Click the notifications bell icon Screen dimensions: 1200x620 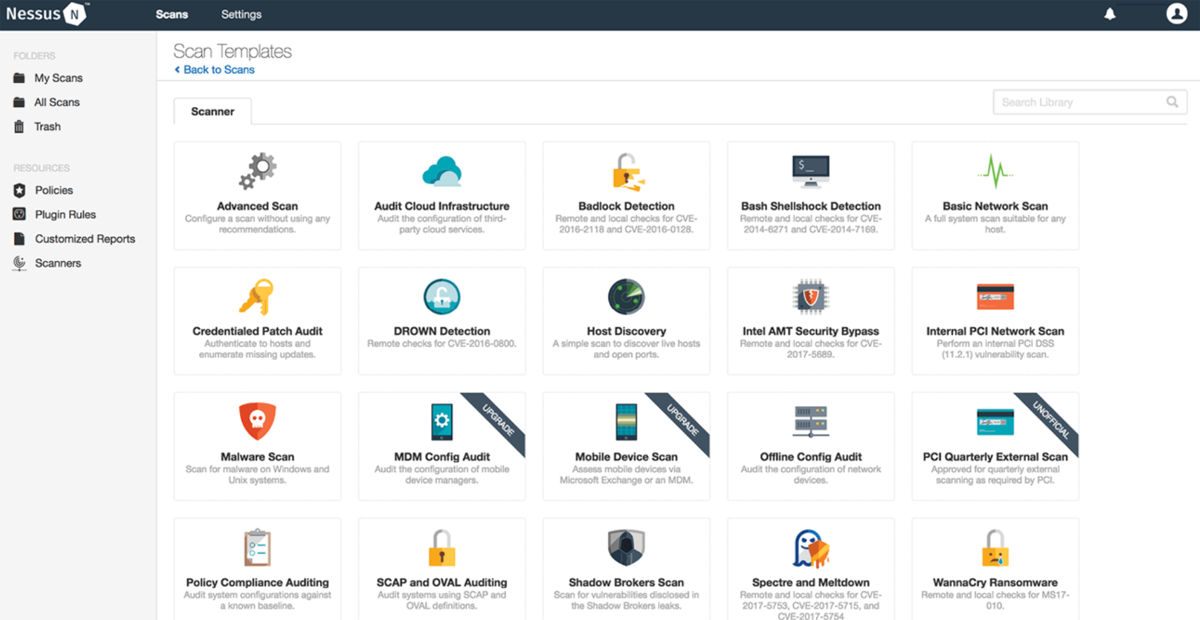pyautogui.click(x=1110, y=14)
